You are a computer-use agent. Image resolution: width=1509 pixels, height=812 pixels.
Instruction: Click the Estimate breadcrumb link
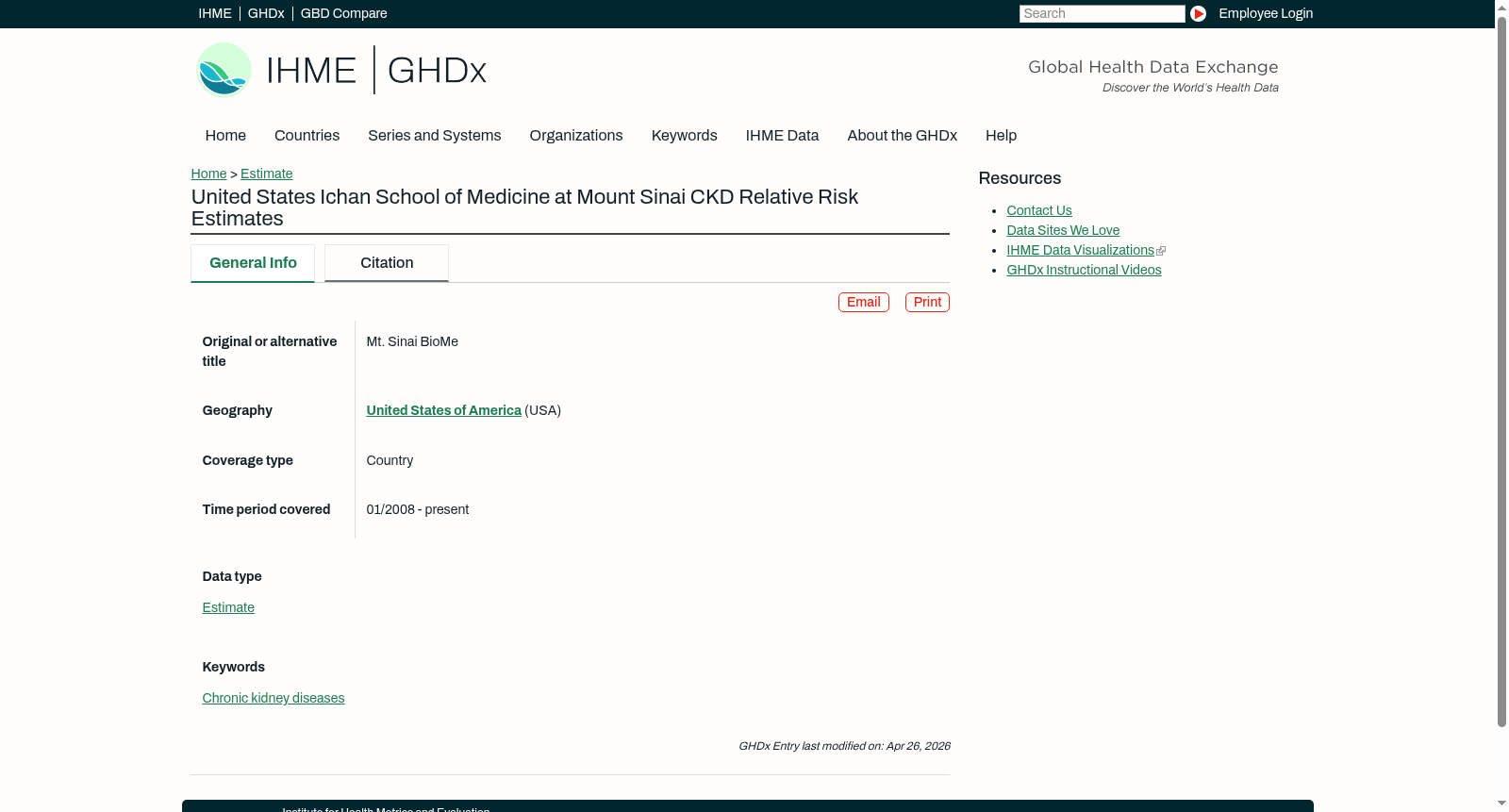pos(267,174)
